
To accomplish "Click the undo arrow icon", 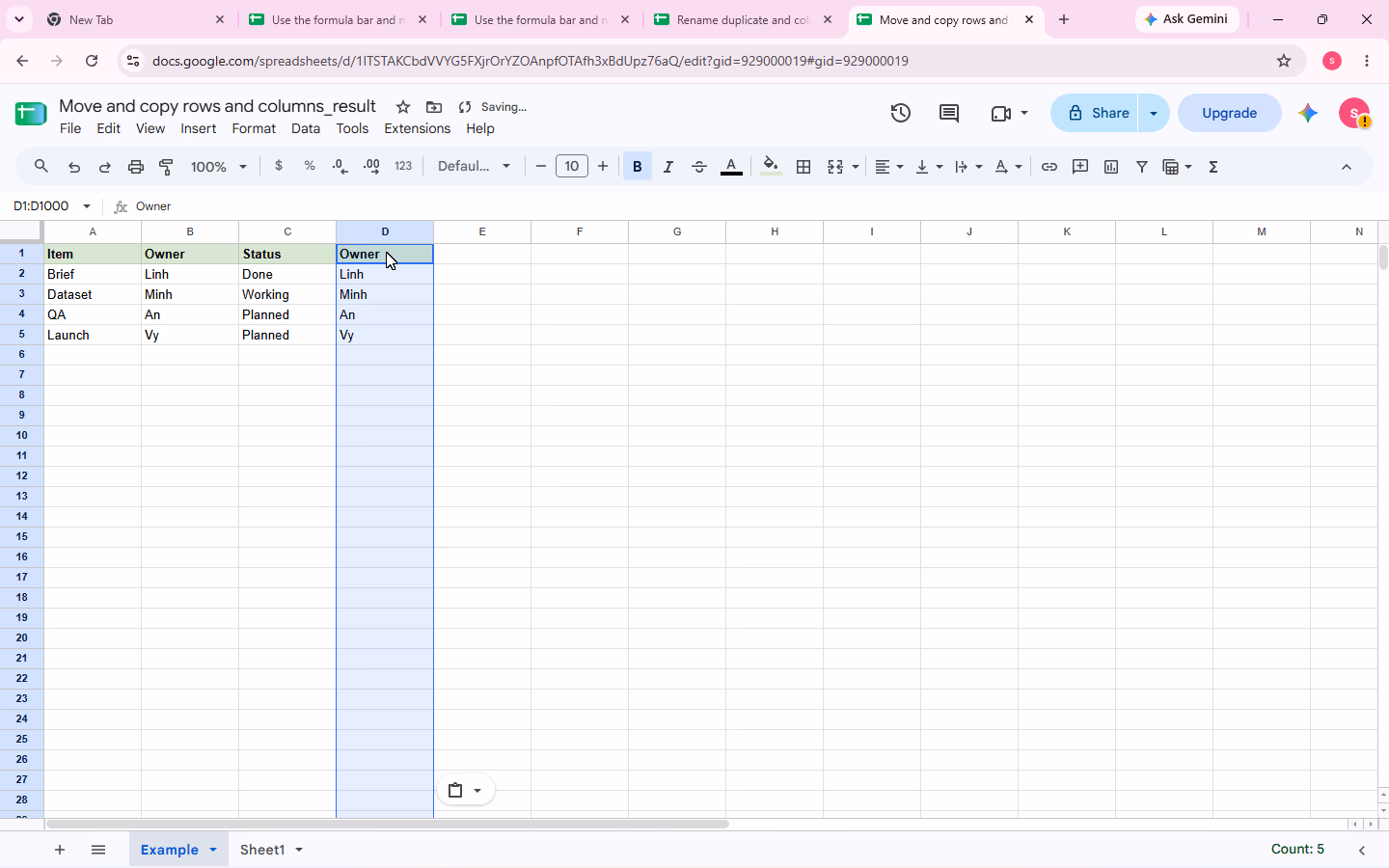I will [x=74, y=167].
